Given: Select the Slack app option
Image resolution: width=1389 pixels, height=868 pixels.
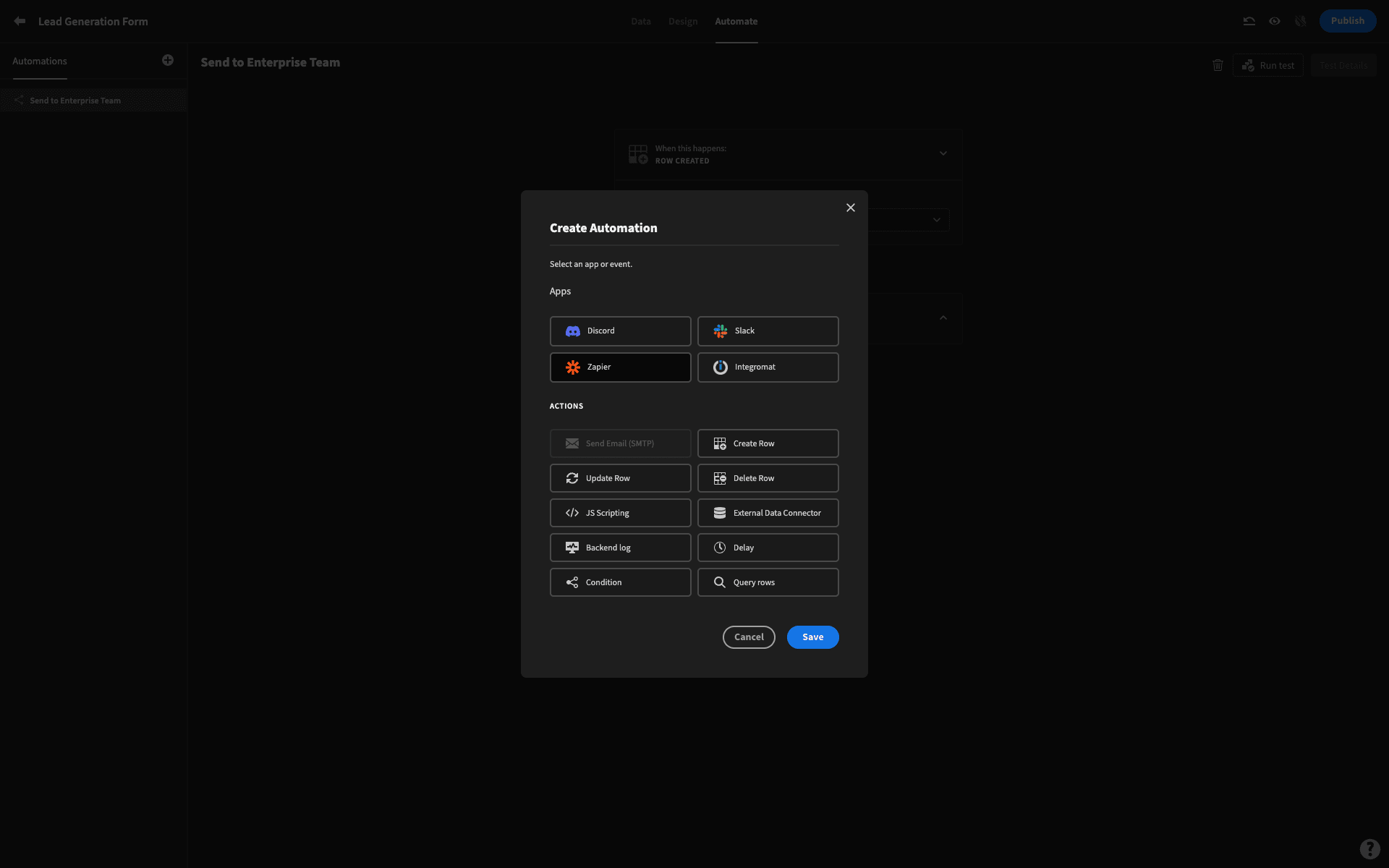Looking at the screenshot, I should click(x=768, y=331).
